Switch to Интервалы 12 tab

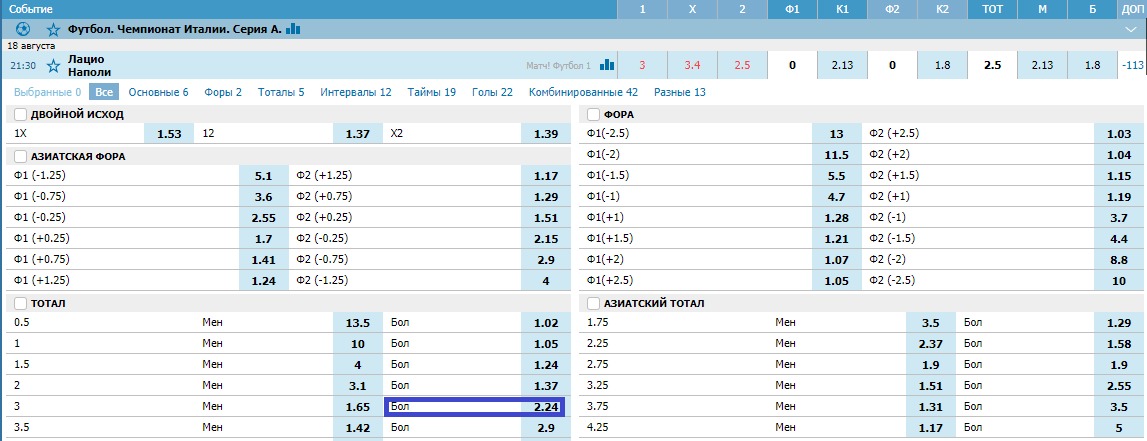pos(356,92)
